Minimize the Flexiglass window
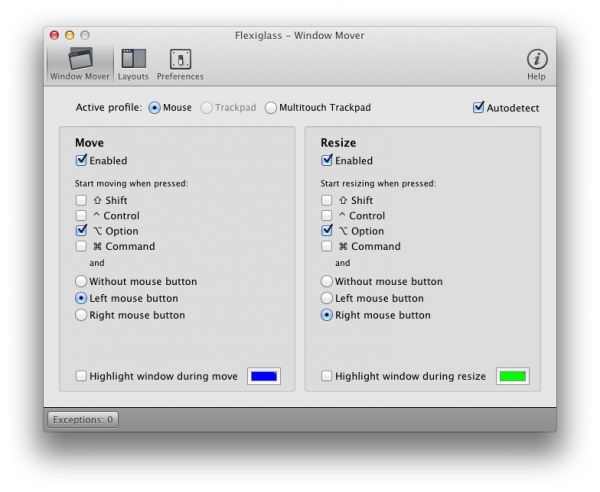Screen dimensions: 600x492 pos(70,36)
